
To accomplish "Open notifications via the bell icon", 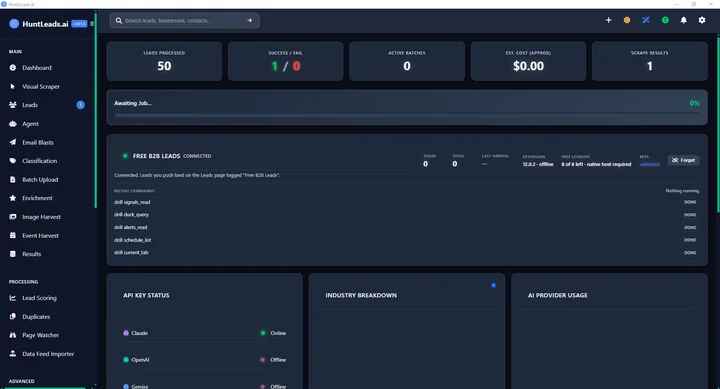I will click(683, 20).
